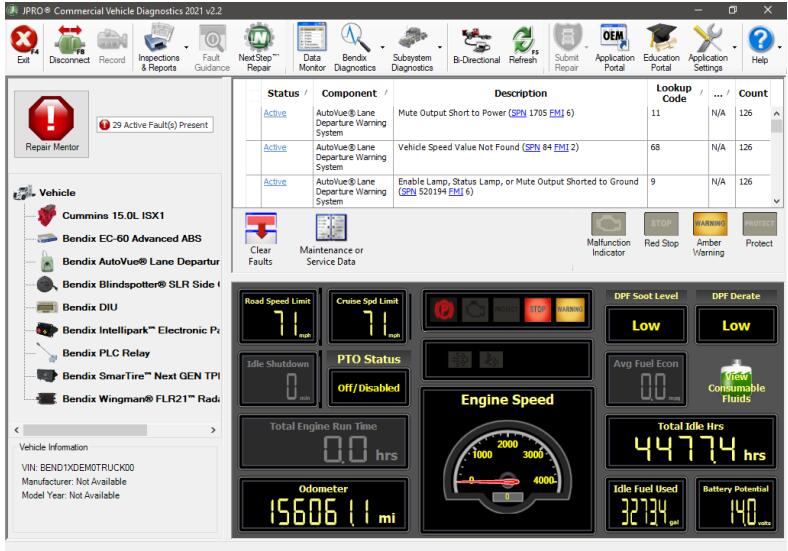Open Application Settings
The image size is (788, 551).
(x=708, y=48)
